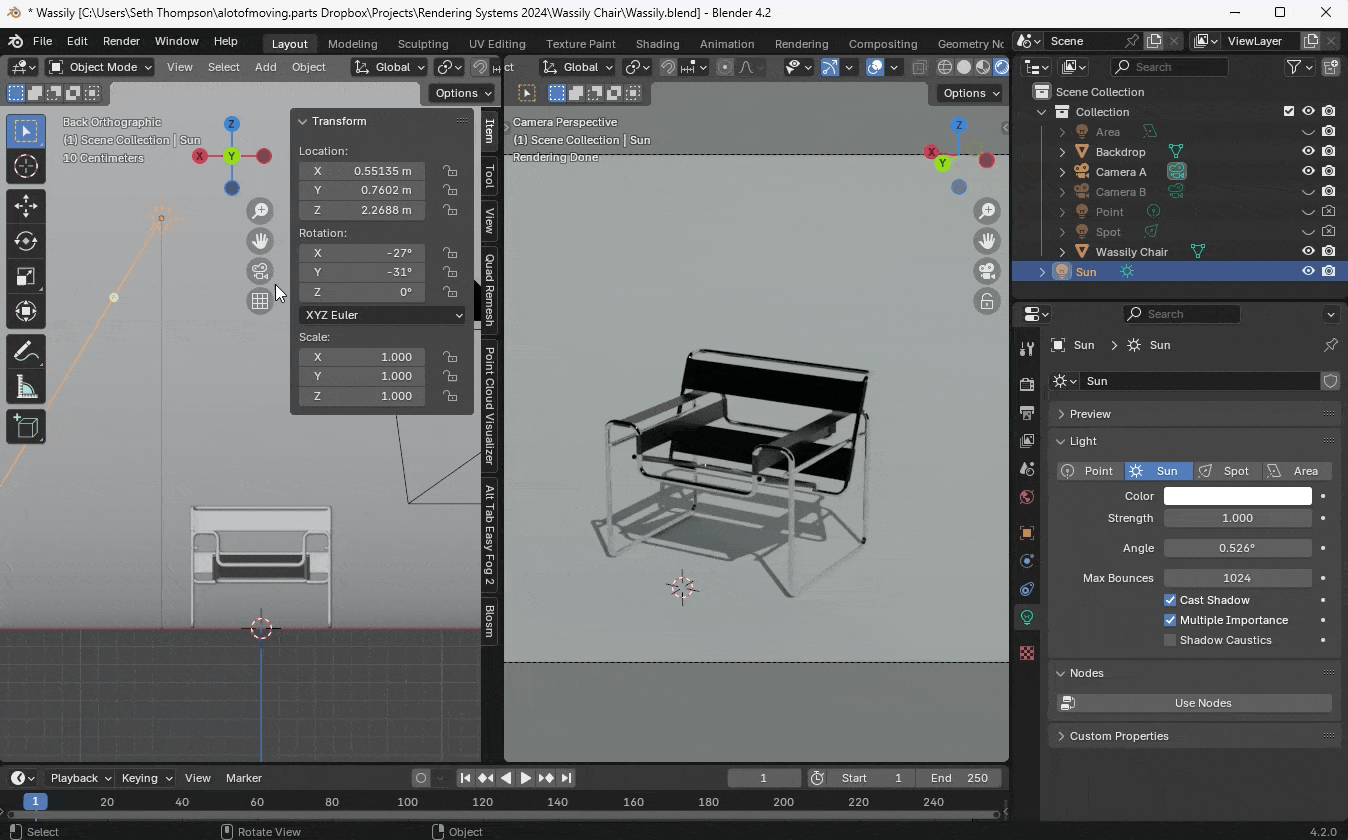Image resolution: width=1348 pixels, height=840 pixels.
Task: Open the World properties tab
Action: tap(1026, 497)
